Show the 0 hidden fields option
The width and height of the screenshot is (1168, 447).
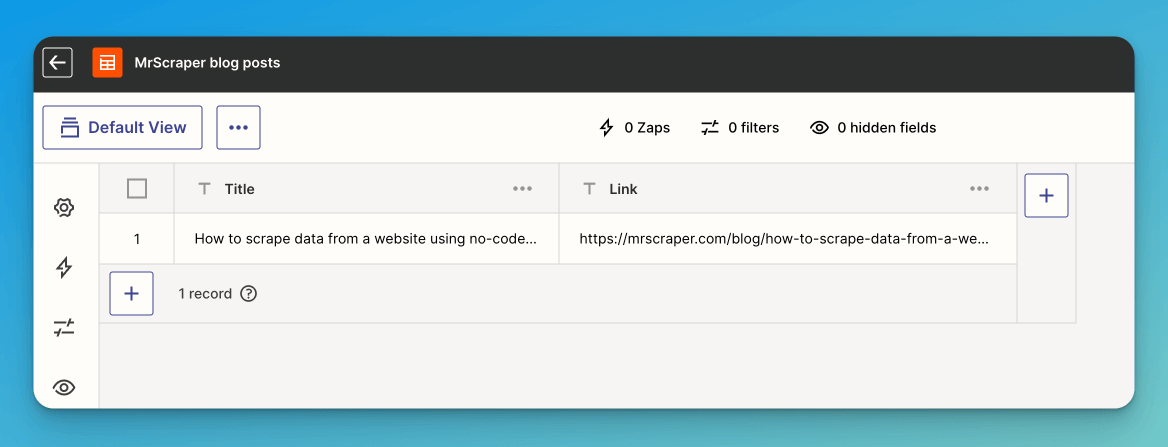click(873, 128)
